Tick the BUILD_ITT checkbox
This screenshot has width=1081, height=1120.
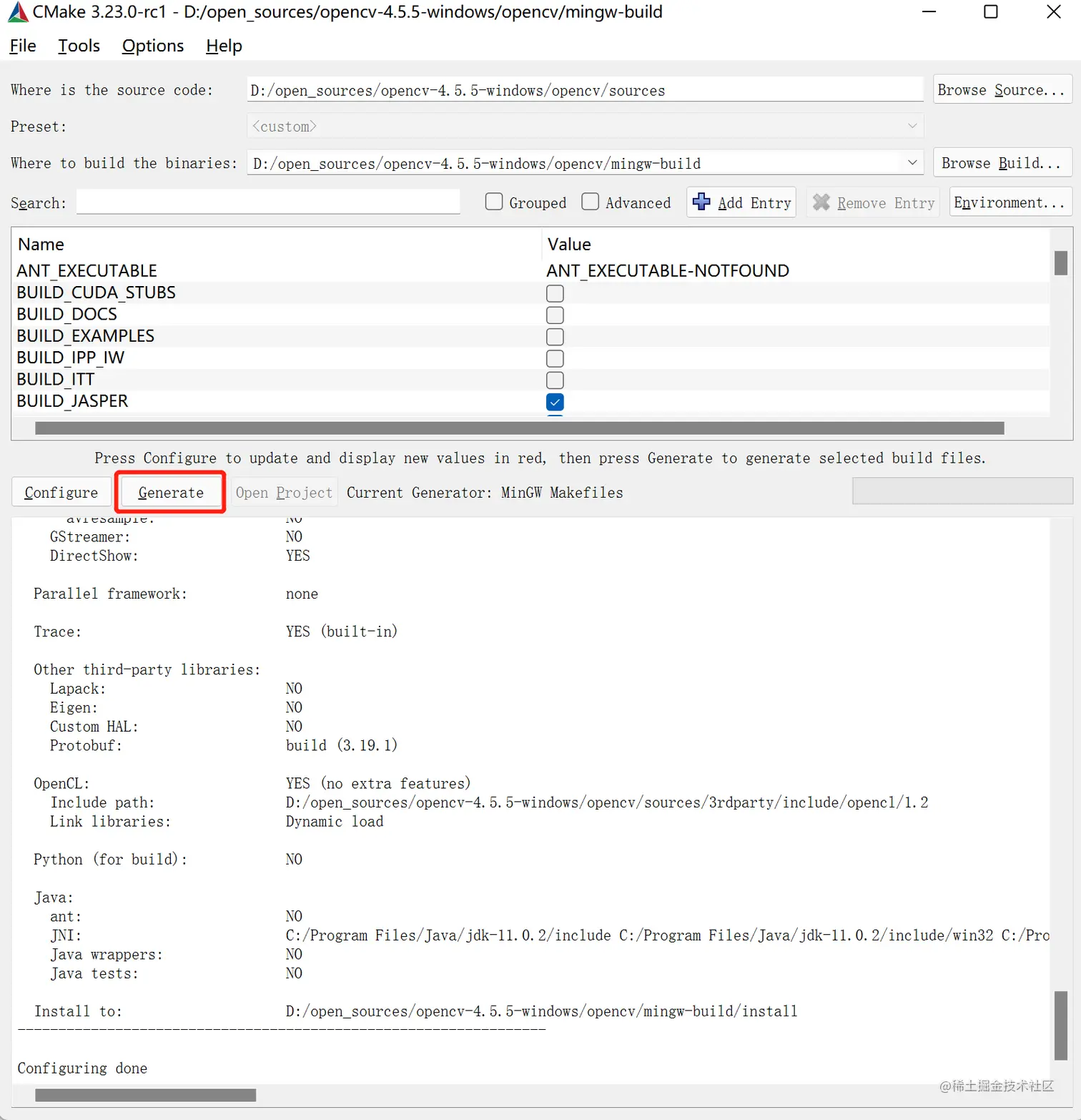coord(555,380)
